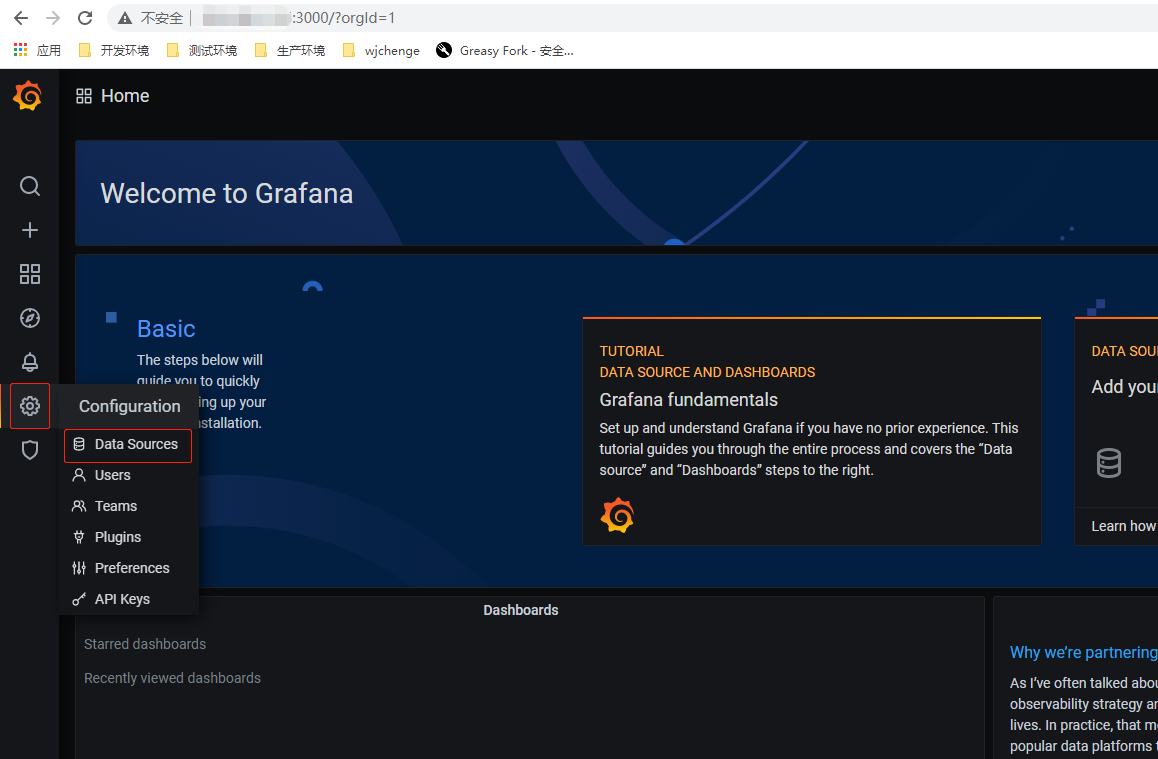Click the Configuration gear icon
The width and height of the screenshot is (1158, 759).
pyautogui.click(x=30, y=406)
